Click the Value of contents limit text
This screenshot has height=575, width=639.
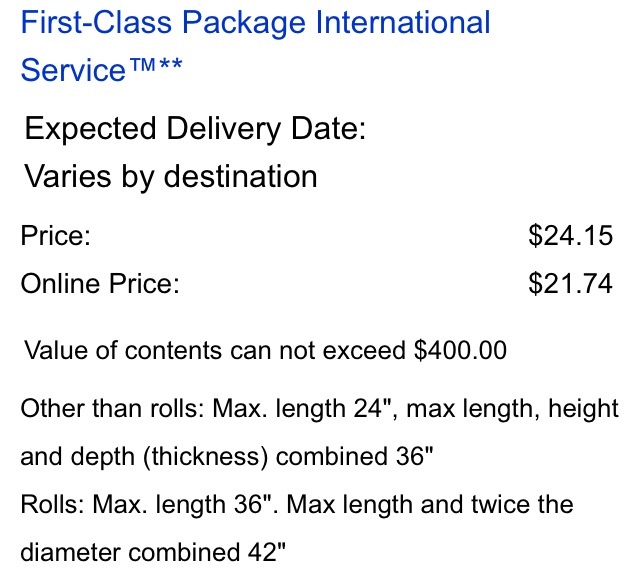(x=265, y=350)
